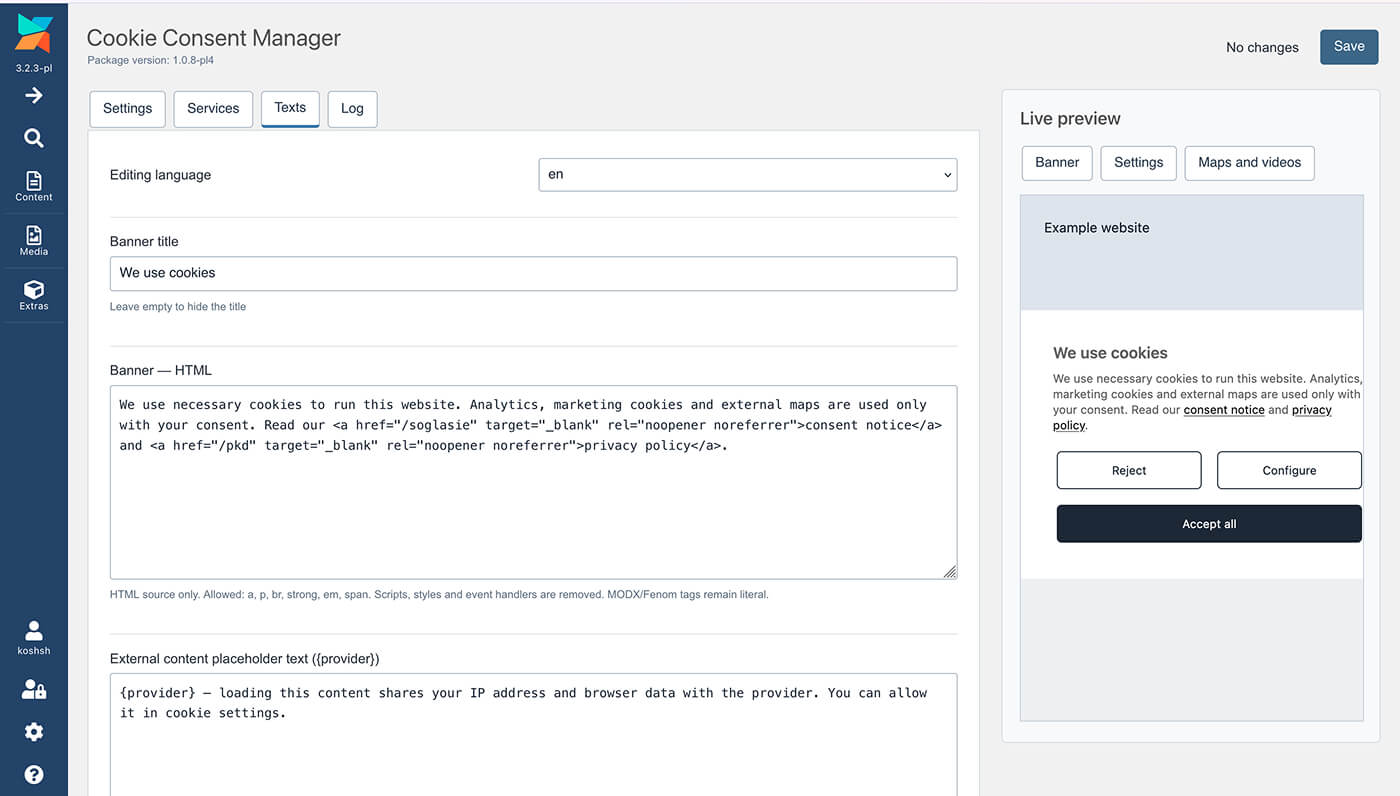Open the Content section icon
The width and height of the screenshot is (1400, 796).
tap(34, 186)
